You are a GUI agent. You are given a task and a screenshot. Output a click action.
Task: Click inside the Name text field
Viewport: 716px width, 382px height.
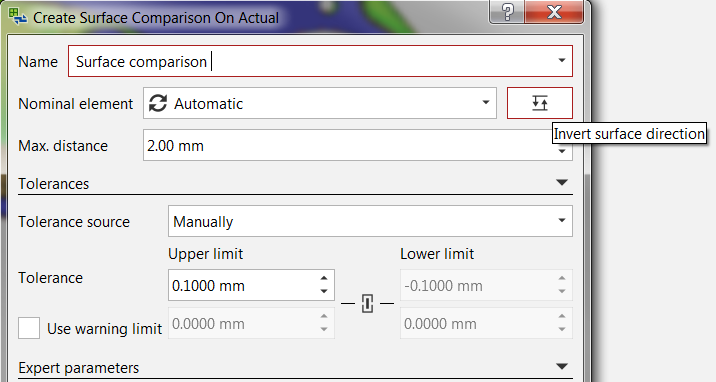pyautogui.click(x=313, y=61)
